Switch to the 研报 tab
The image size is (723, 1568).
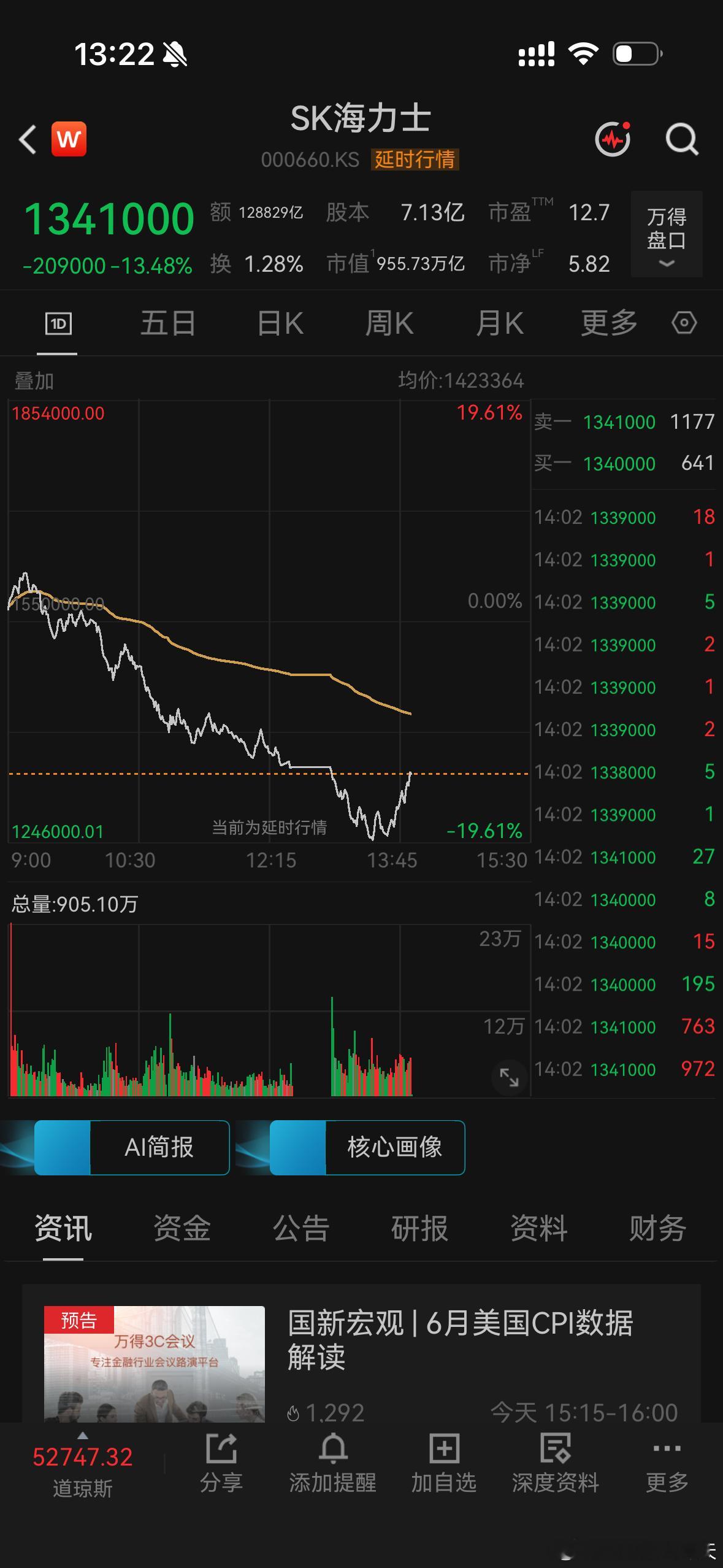coord(420,1228)
